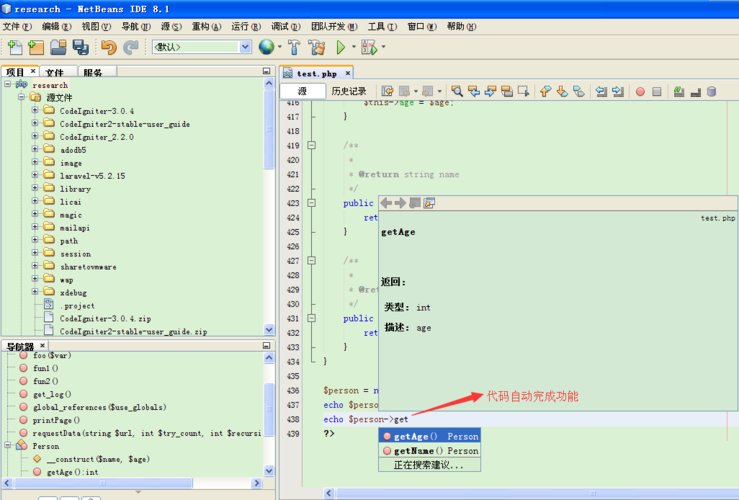The width and height of the screenshot is (739, 500).
Task: Open the dropdown arrow beside Run Project
Action: pos(353,47)
